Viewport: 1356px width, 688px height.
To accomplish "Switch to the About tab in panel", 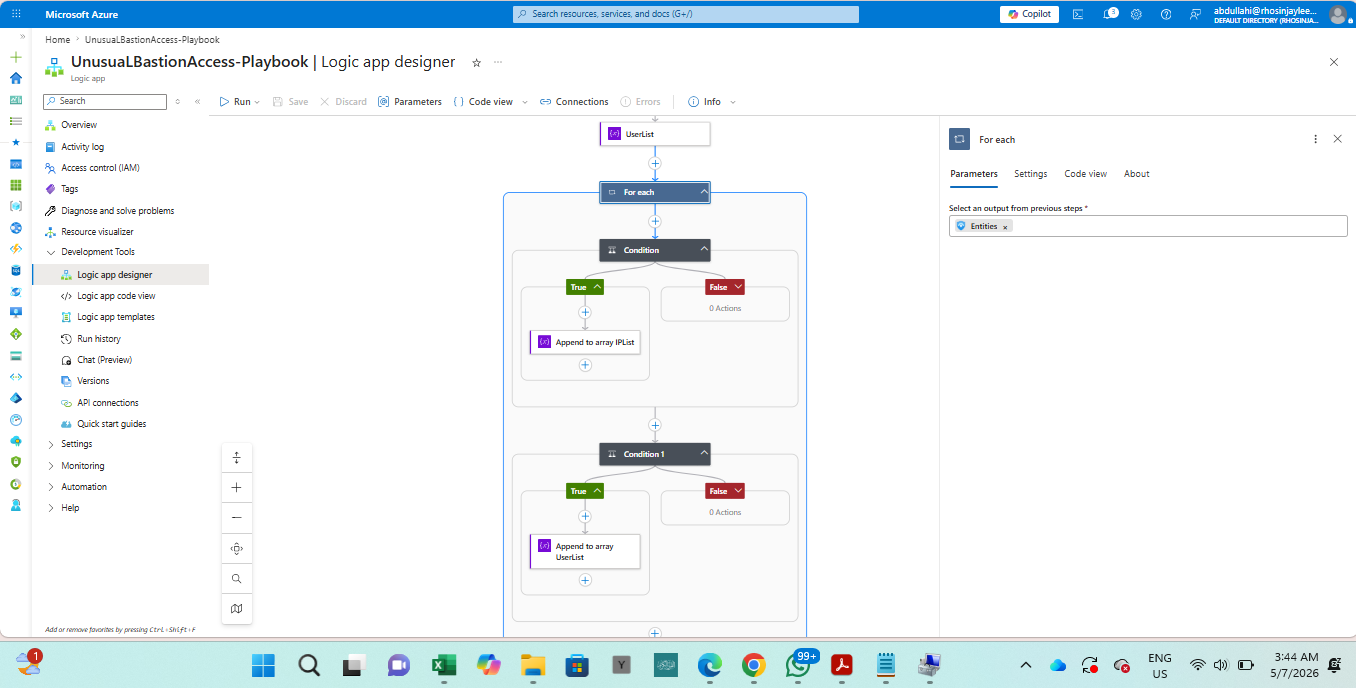I will tap(1136, 174).
